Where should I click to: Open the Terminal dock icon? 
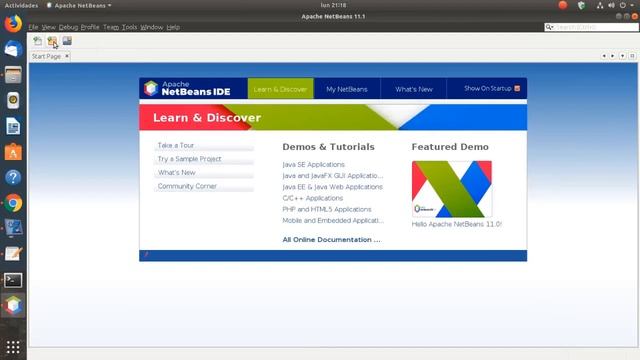click(x=13, y=280)
